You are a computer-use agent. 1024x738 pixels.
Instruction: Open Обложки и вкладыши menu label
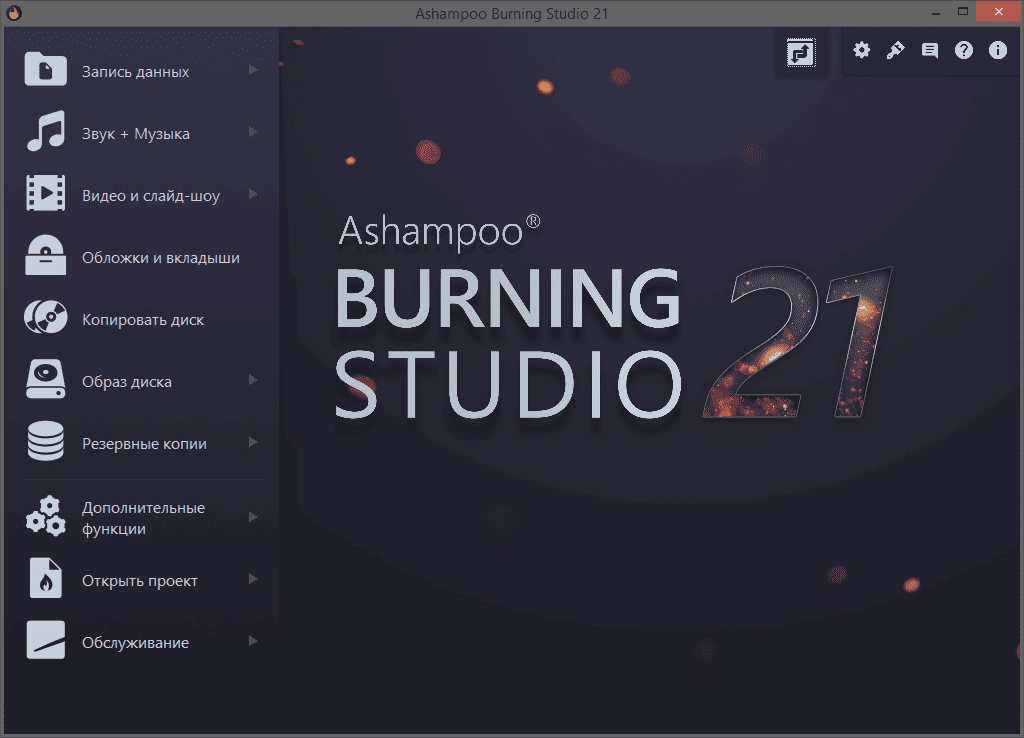[161, 258]
